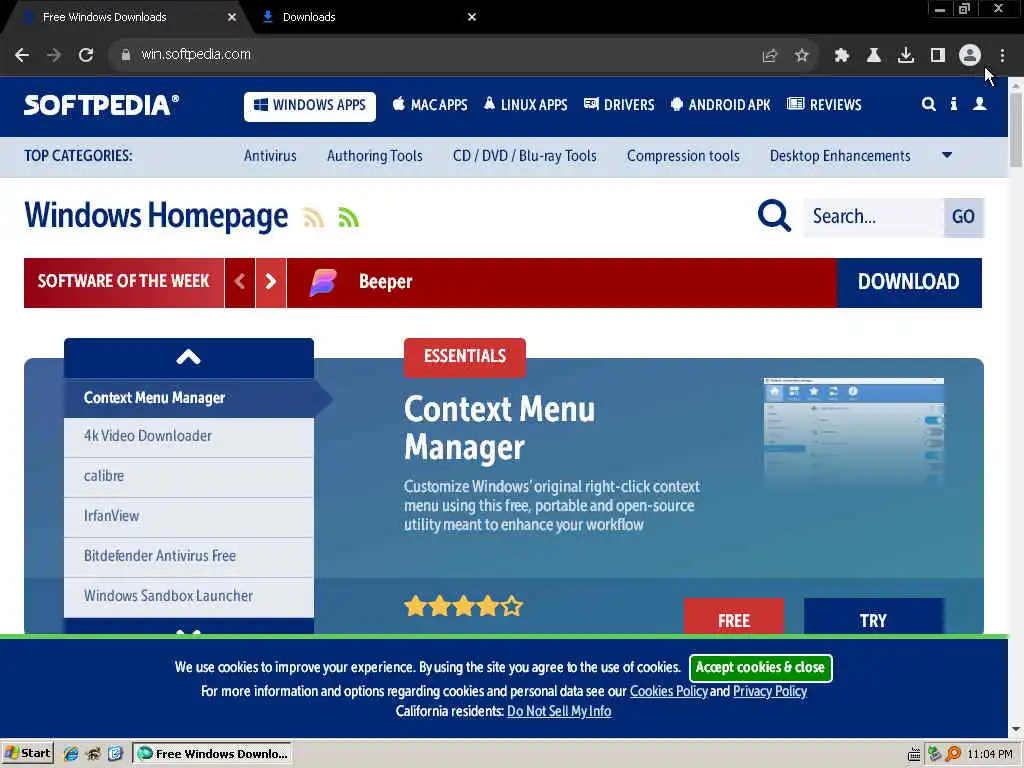Open the Windows Apps section
This screenshot has height=768, width=1024.
point(310,106)
